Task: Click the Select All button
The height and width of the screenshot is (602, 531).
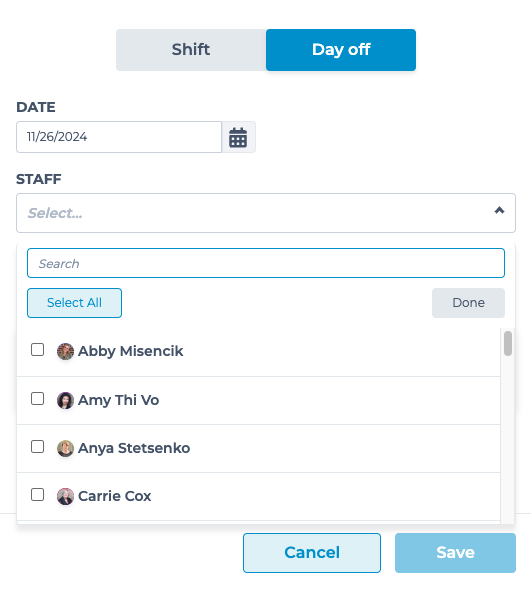Action: coord(74,303)
